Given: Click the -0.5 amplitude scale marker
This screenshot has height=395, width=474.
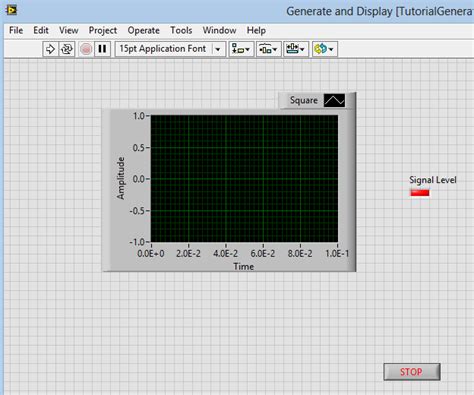Looking at the screenshot, I should pyautogui.click(x=137, y=211).
